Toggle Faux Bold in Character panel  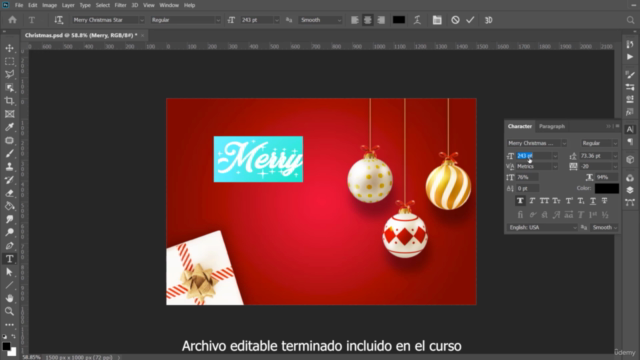coord(520,201)
